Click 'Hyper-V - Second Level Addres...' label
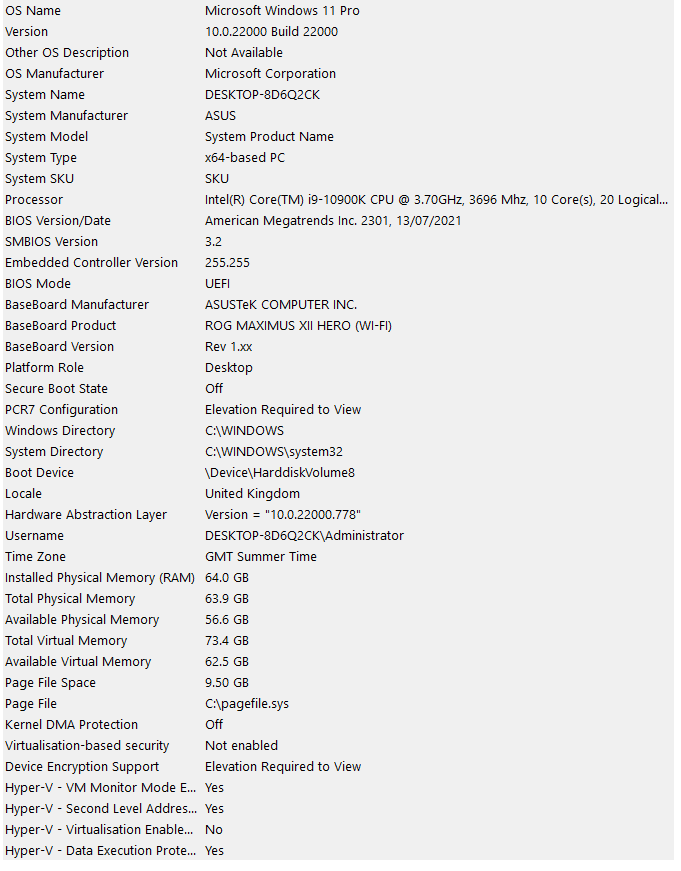The width and height of the screenshot is (681, 871). coord(101,809)
